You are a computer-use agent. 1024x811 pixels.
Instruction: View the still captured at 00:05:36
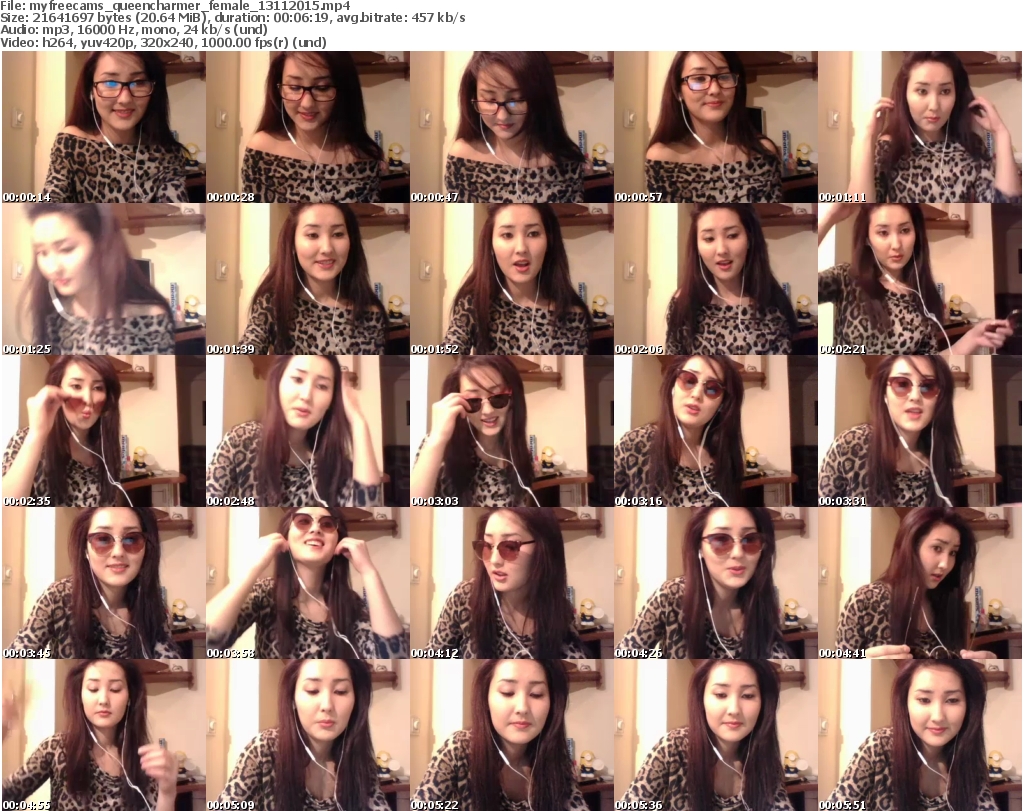pos(716,735)
